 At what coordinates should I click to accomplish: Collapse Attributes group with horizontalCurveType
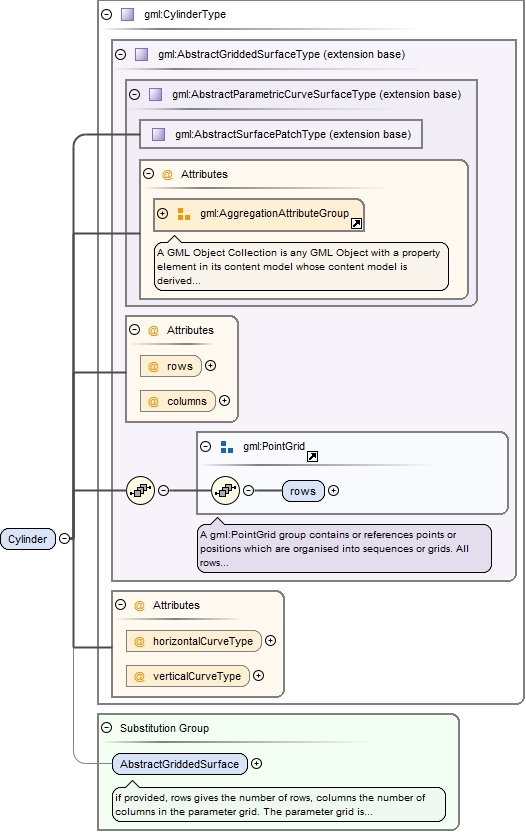click(x=120, y=605)
